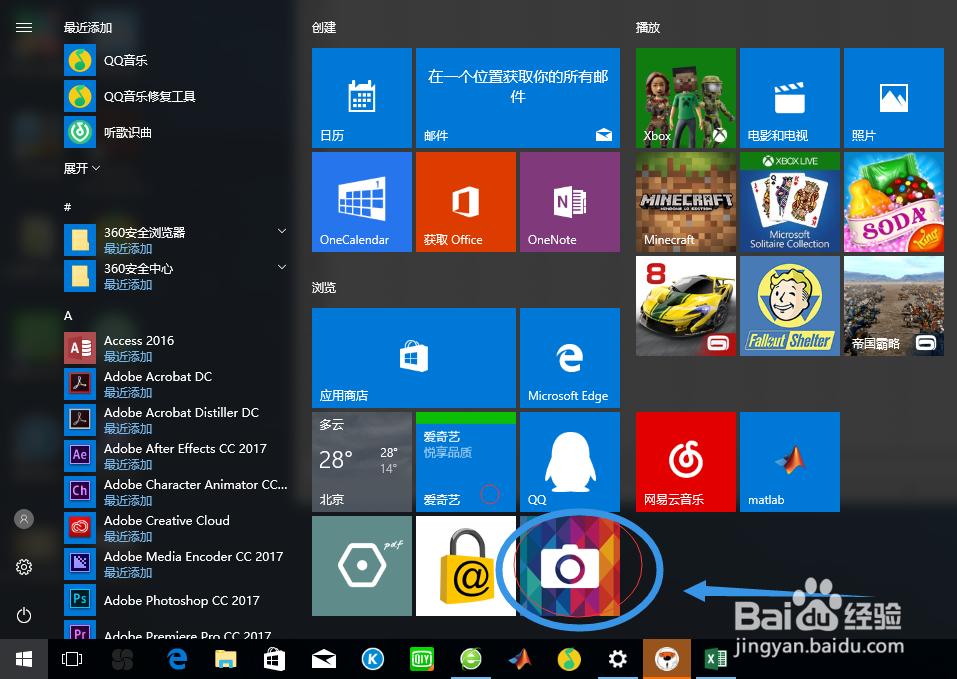Open iQIYI green taskbar icon

pos(422,659)
